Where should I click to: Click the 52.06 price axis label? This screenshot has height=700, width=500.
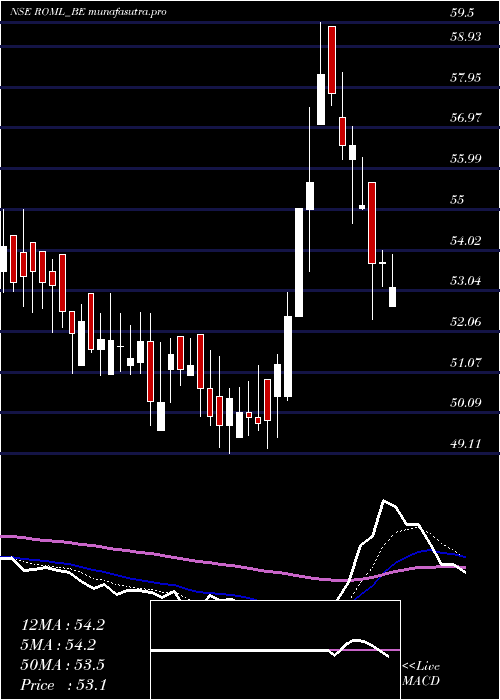tap(466, 321)
